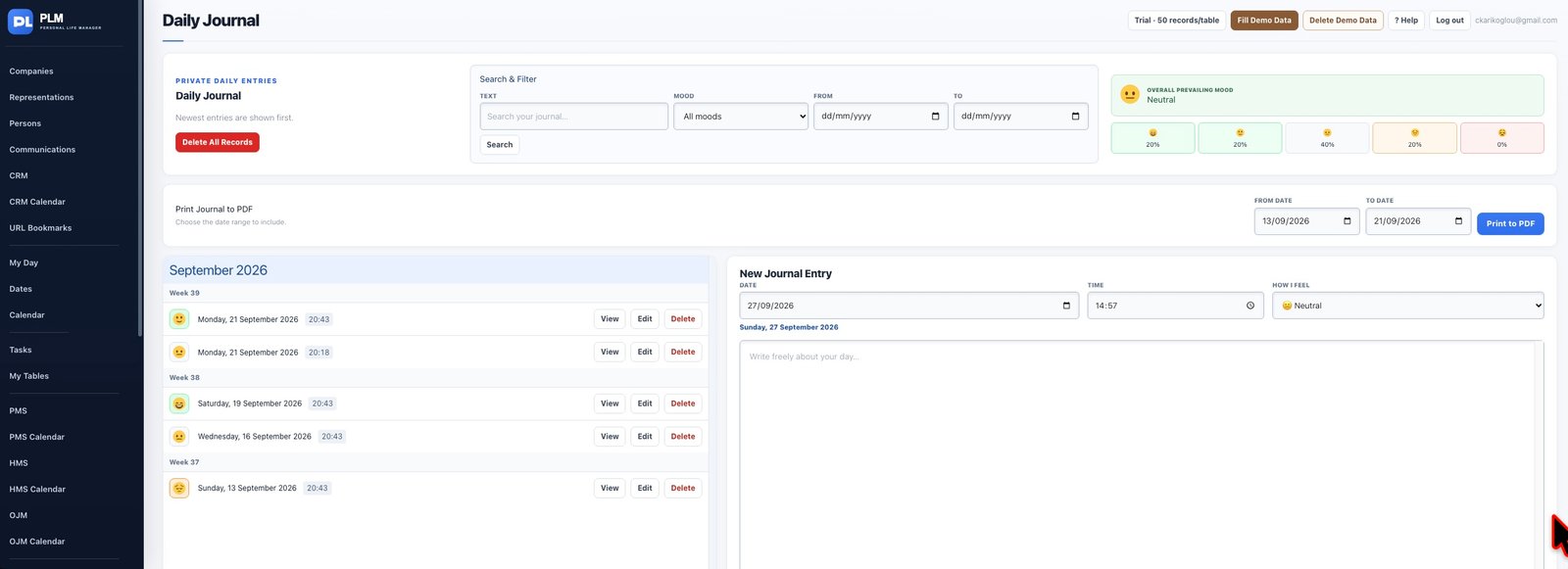Viewport: 1568px width, 569px height.
Task: View the Wednesday 16 September entry
Action: coord(610,437)
